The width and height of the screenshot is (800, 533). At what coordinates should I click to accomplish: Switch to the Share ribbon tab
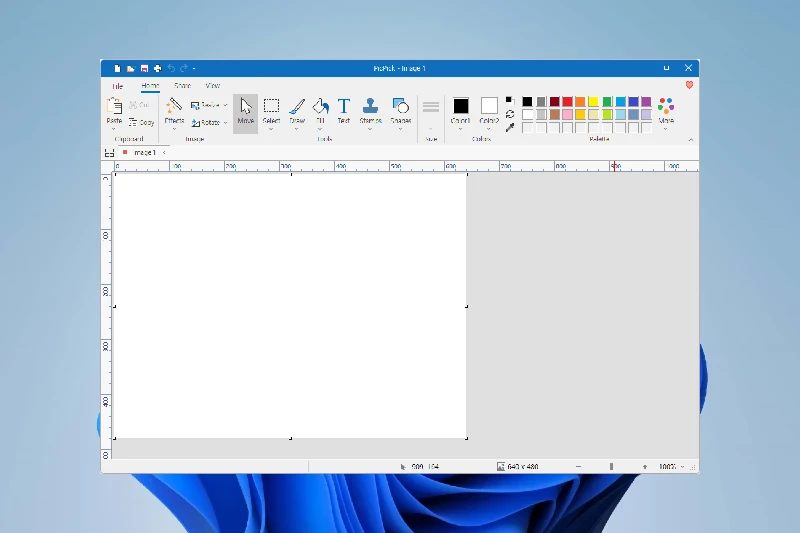182,86
